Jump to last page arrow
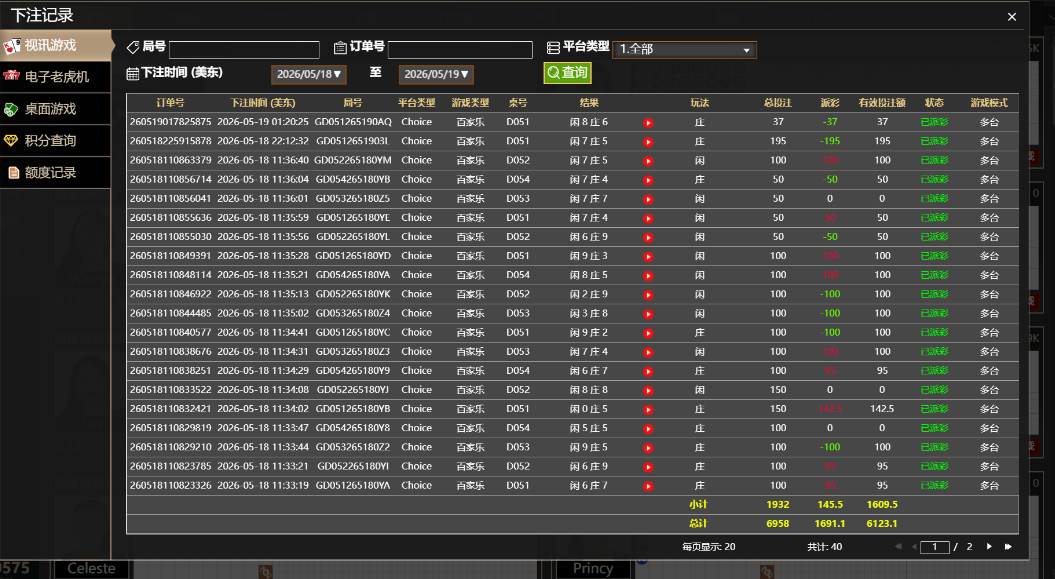Viewport: 1055px width, 579px height. pos(1008,547)
